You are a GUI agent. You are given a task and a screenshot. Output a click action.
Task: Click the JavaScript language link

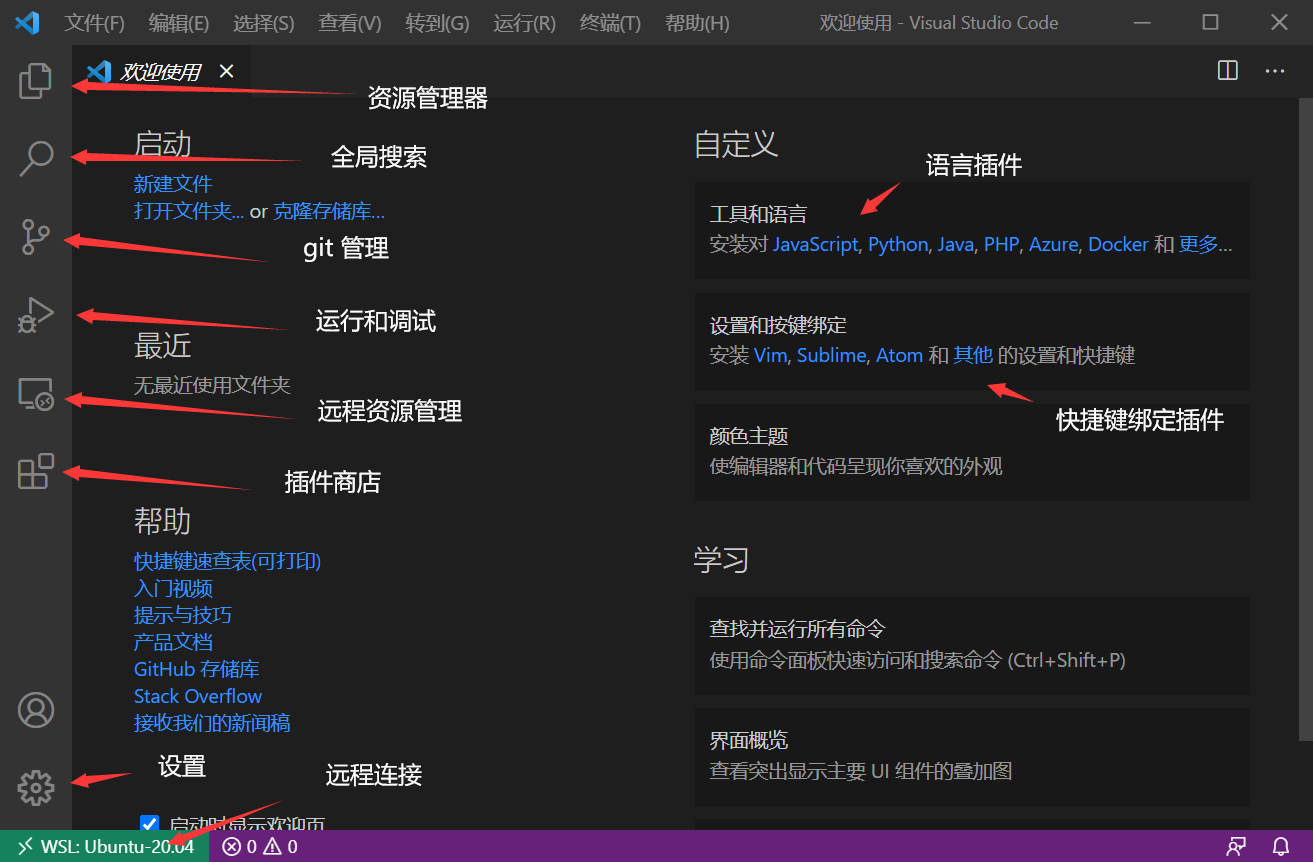click(x=815, y=244)
